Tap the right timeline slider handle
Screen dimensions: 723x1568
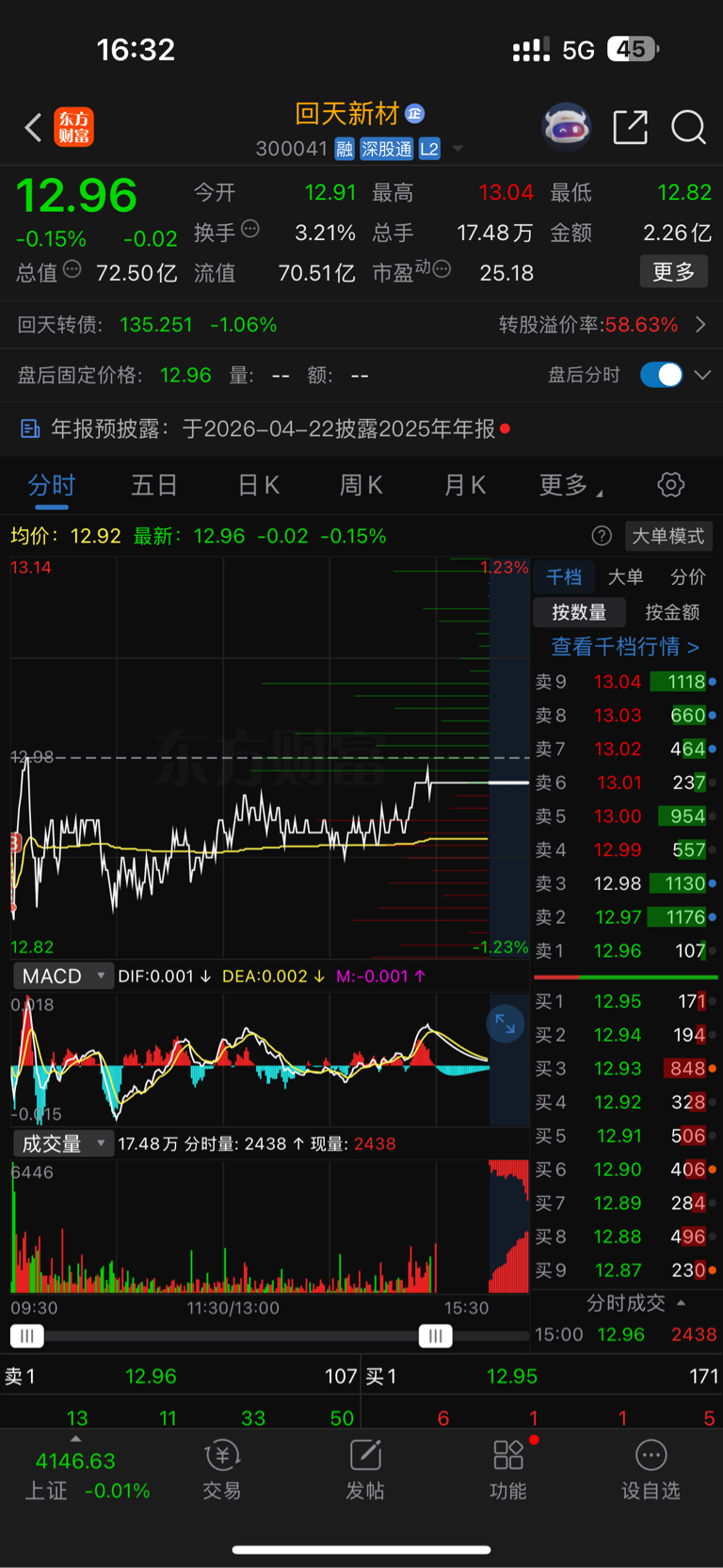(x=435, y=1335)
